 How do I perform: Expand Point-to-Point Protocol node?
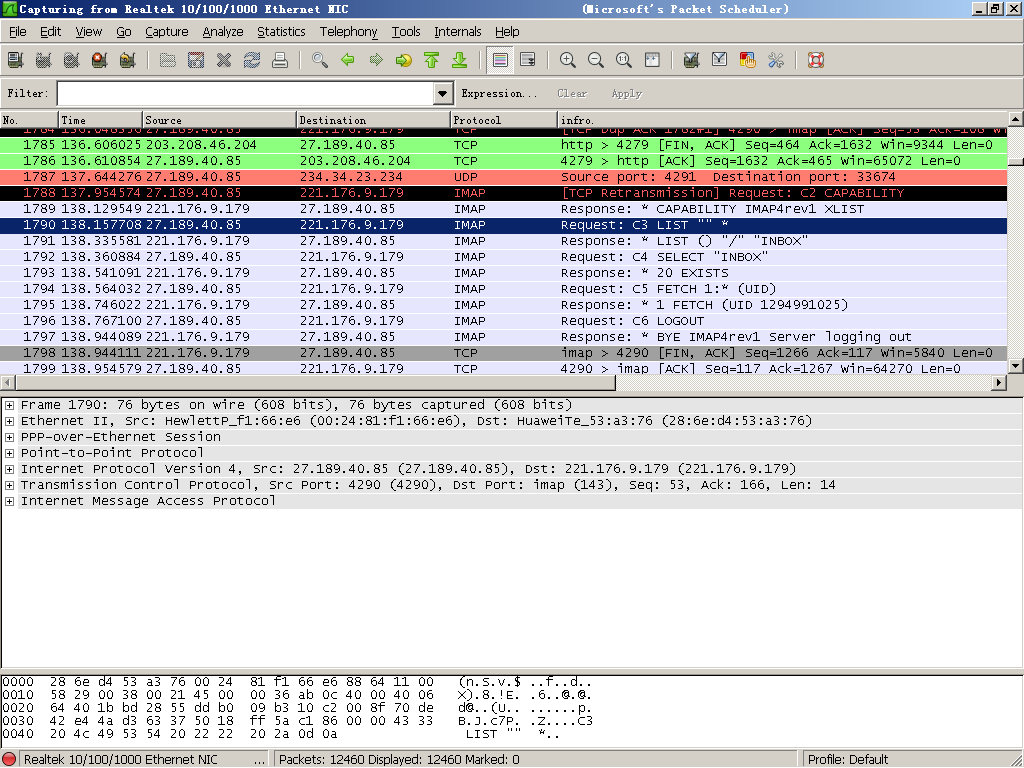pyautogui.click(x=10, y=453)
